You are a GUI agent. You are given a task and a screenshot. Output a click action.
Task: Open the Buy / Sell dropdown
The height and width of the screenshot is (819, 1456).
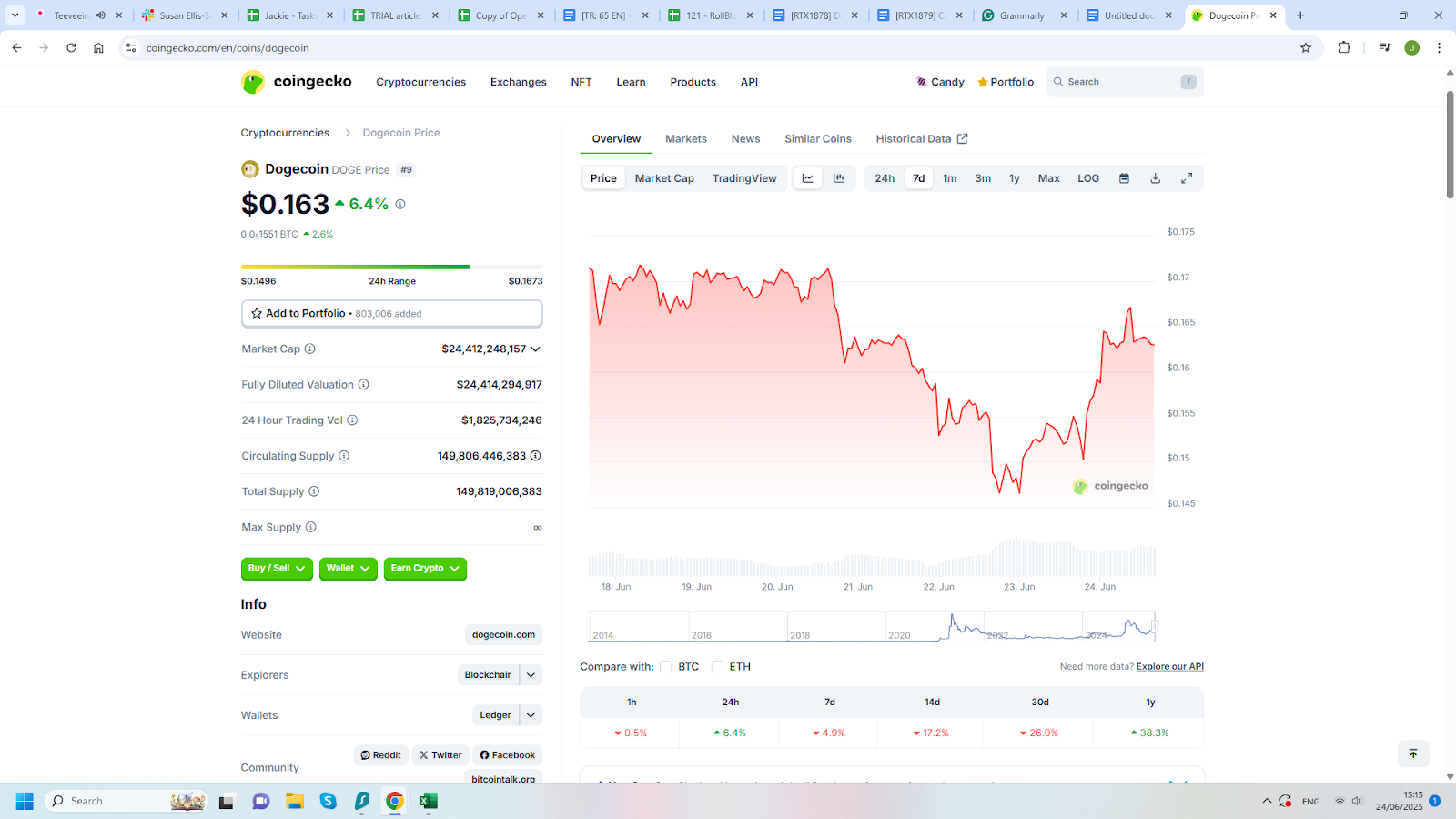pyautogui.click(x=277, y=569)
